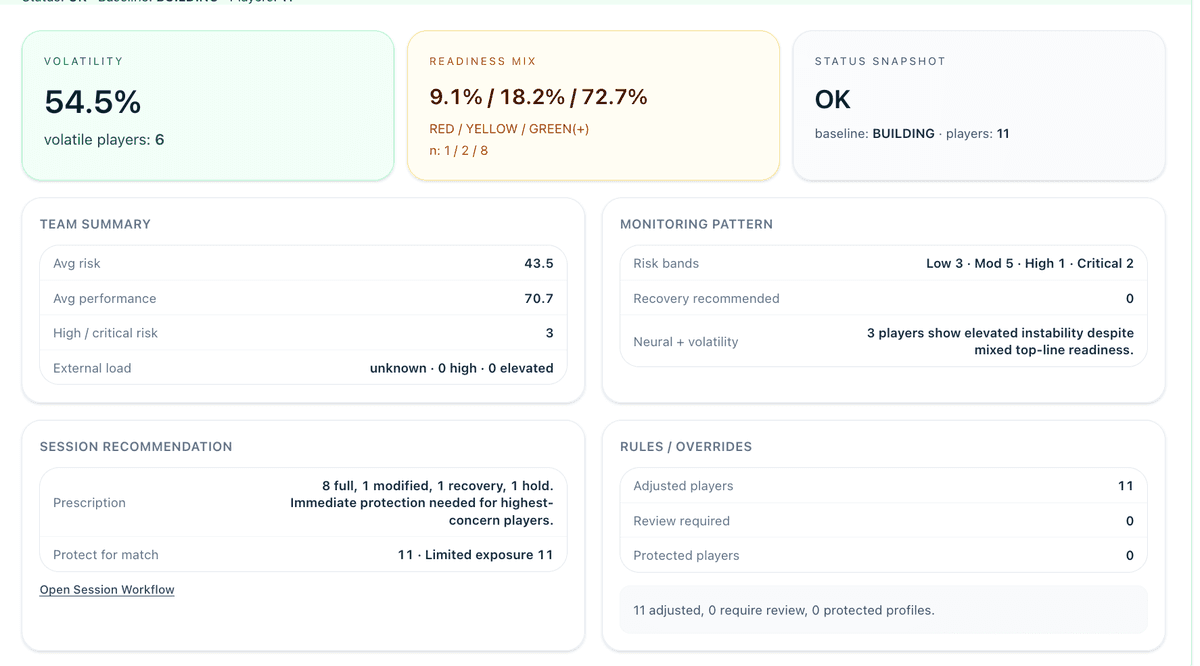This screenshot has height=666, width=1200.
Task: Select the External load row
Action: (x=303, y=368)
